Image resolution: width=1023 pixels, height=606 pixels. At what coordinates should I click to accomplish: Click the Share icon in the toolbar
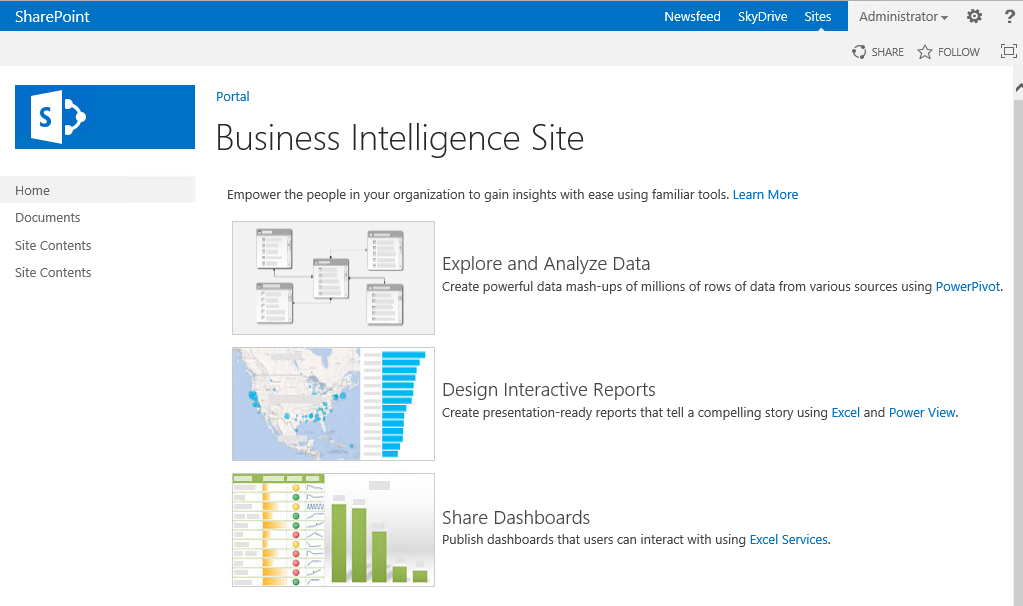[859, 52]
